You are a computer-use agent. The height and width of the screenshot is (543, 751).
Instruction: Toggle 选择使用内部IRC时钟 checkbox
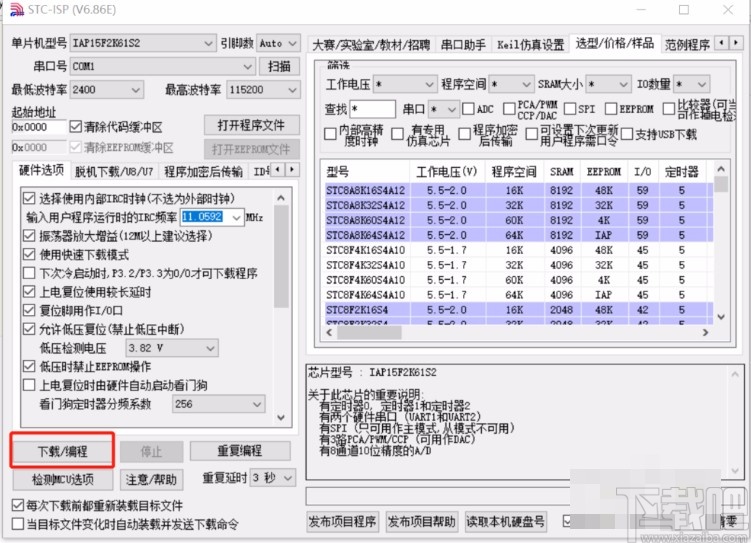pos(29,198)
